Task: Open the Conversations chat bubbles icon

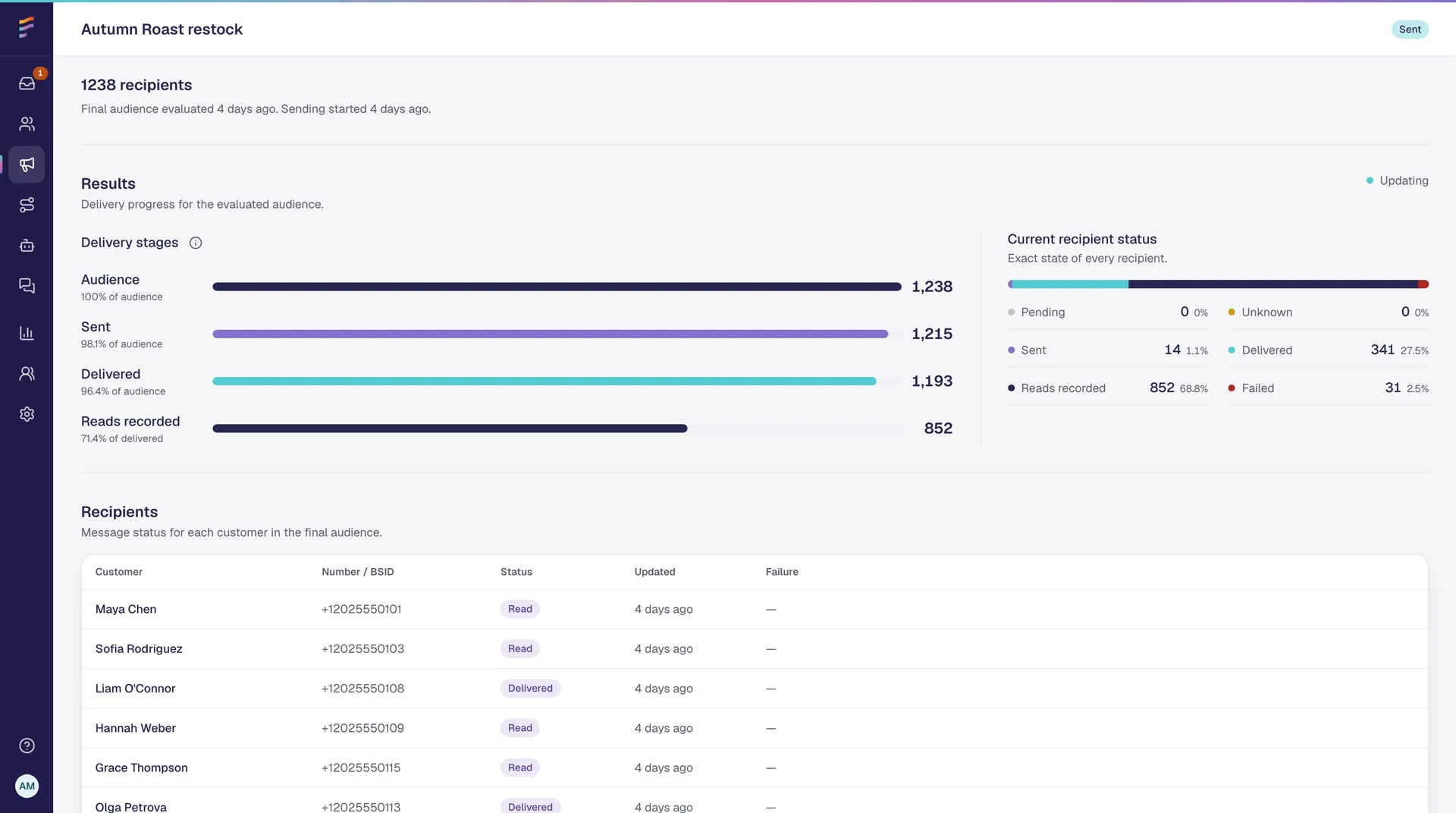Action: pos(27,286)
